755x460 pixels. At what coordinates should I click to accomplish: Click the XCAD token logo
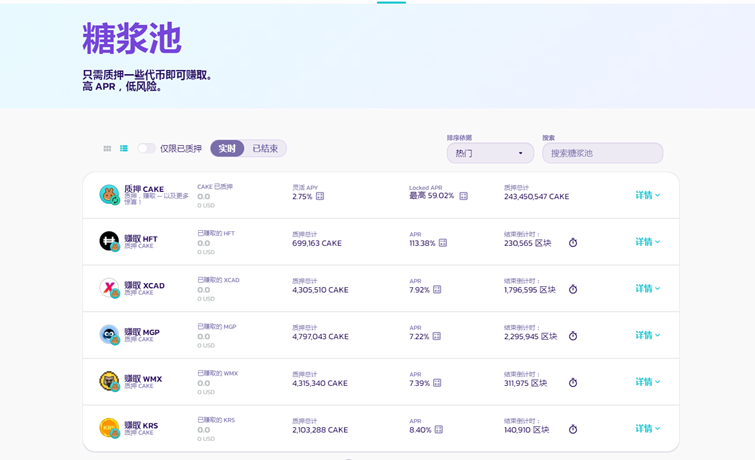pos(109,288)
